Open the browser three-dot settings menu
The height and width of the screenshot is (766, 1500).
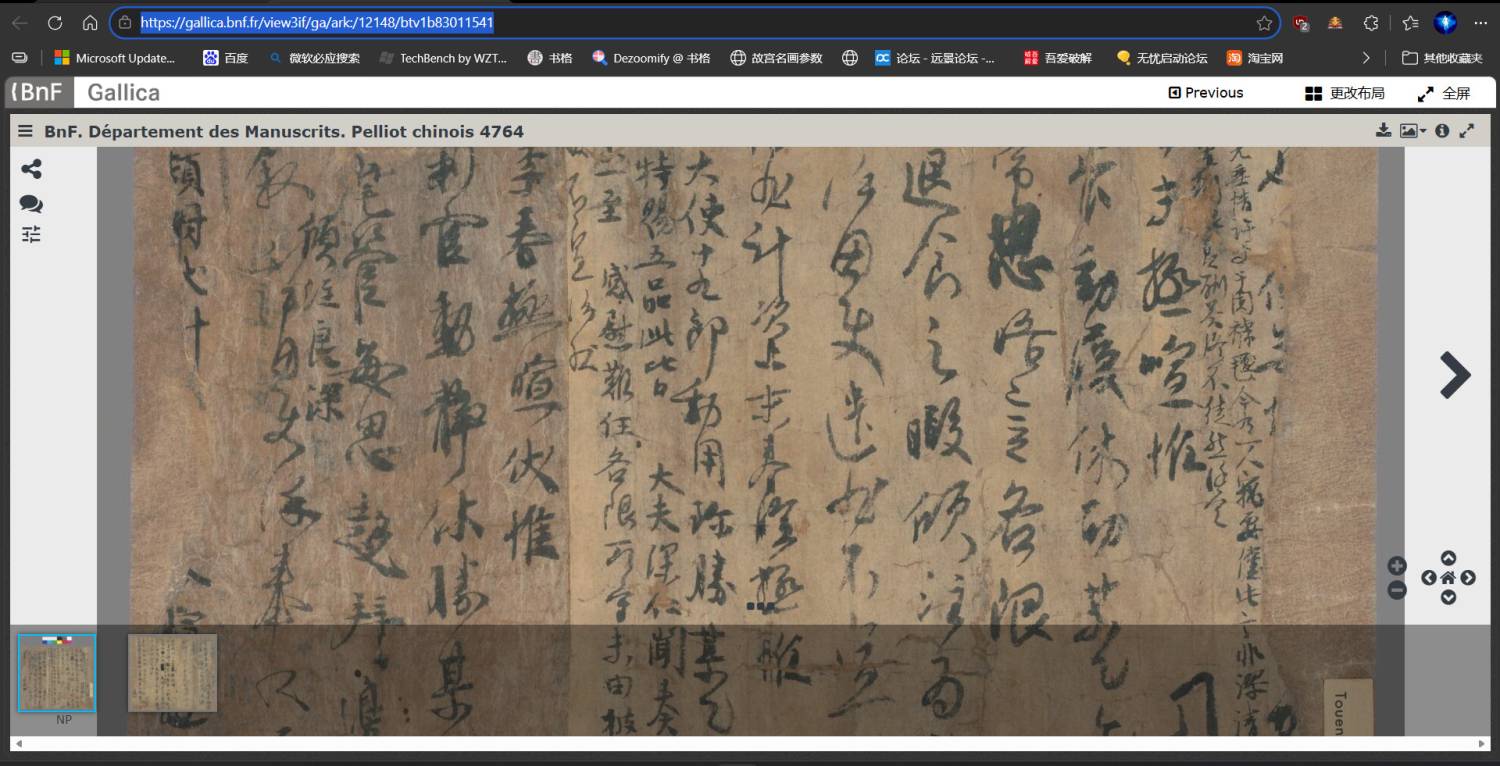click(1481, 23)
